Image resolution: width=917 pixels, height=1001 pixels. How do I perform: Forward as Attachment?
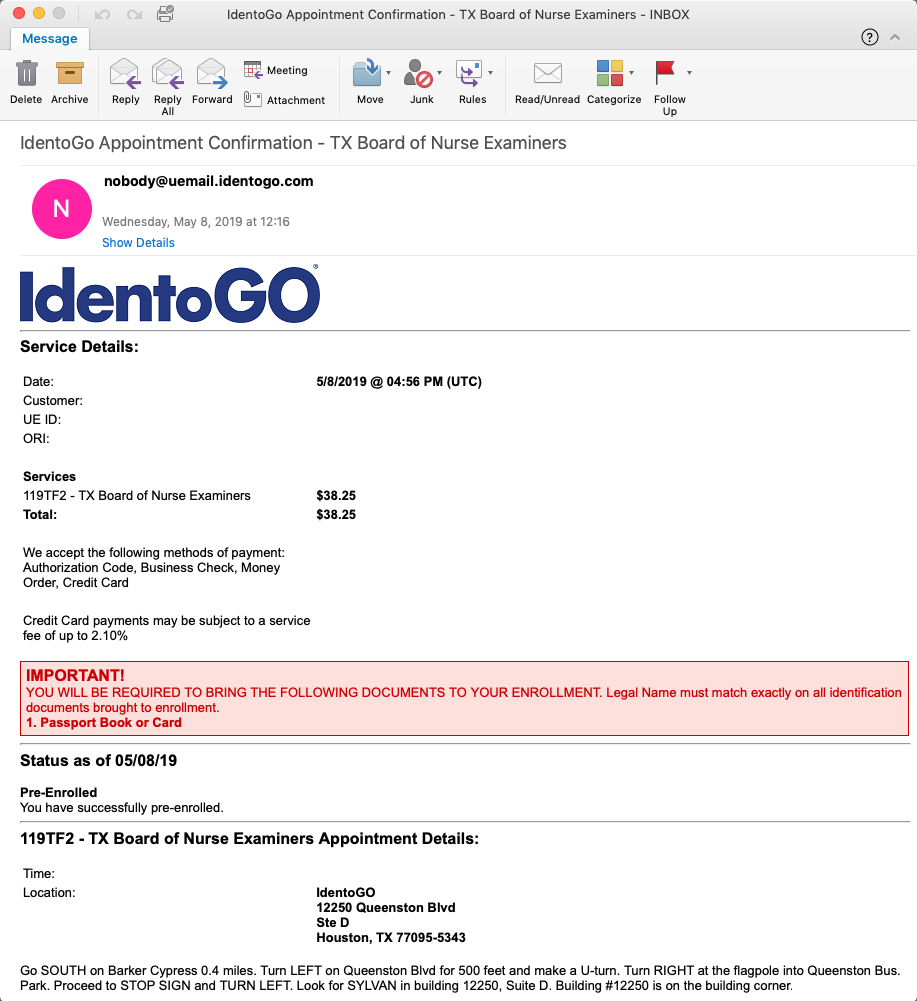pos(284,100)
